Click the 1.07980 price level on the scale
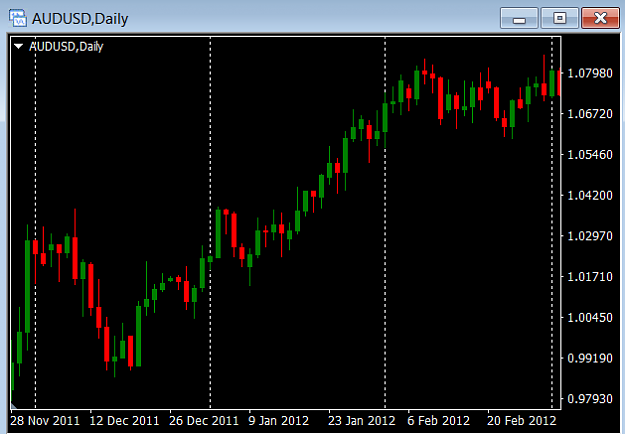This screenshot has width=625, height=434. tap(590, 73)
